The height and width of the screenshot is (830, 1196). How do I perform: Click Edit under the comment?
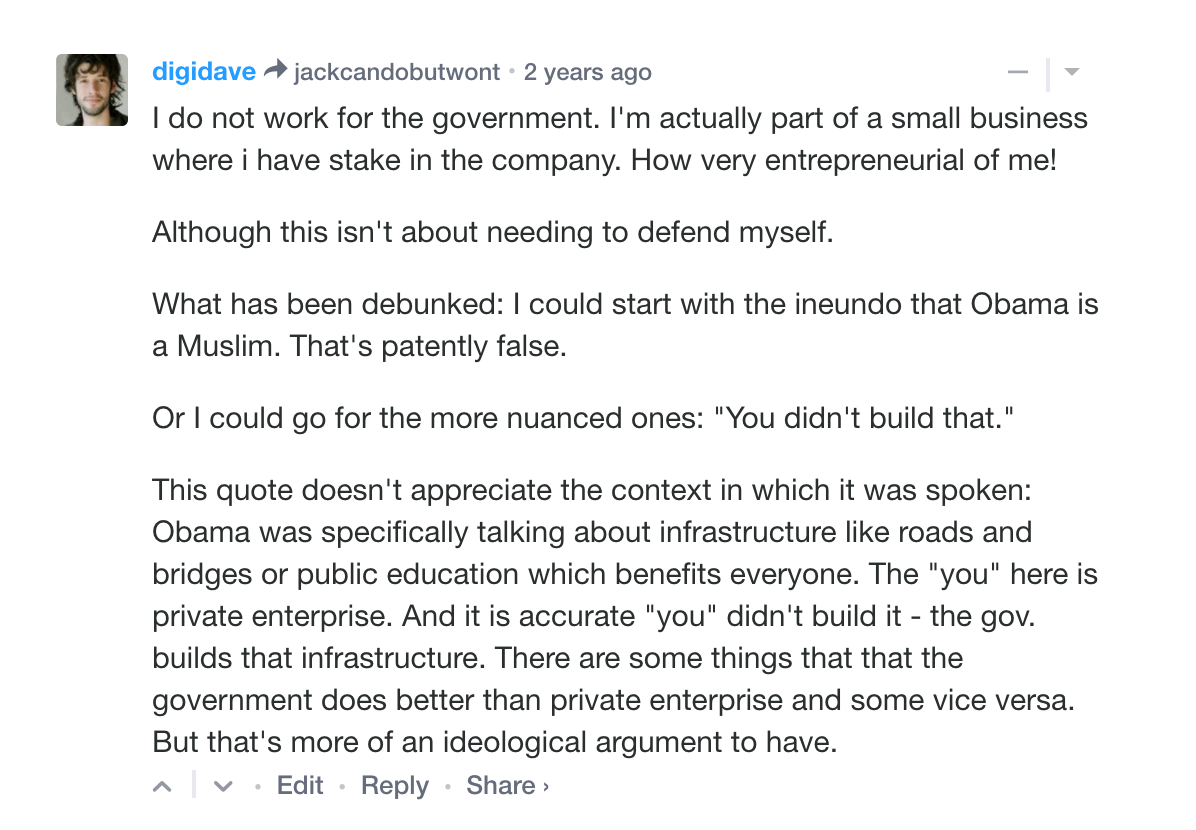click(300, 786)
